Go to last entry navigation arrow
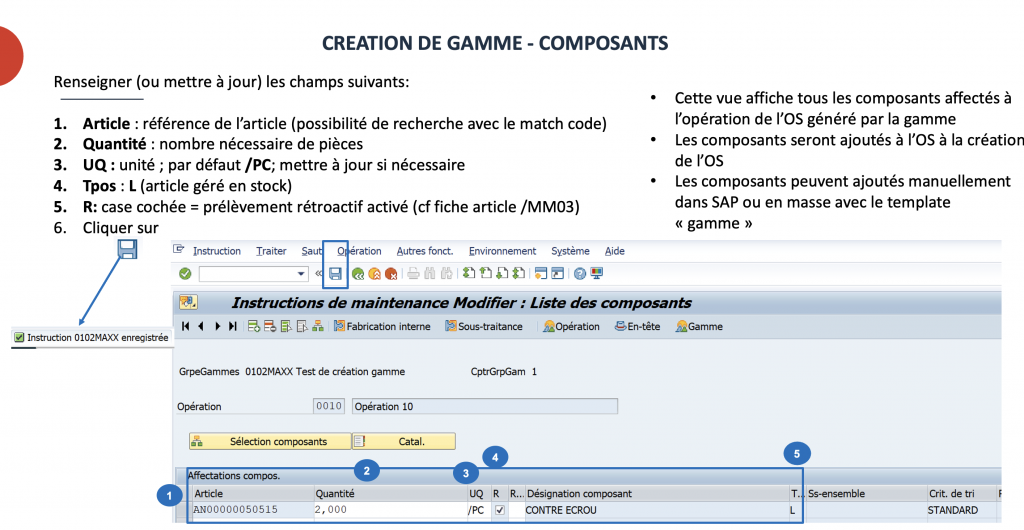The width and height of the screenshot is (1024, 530). (233, 326)
